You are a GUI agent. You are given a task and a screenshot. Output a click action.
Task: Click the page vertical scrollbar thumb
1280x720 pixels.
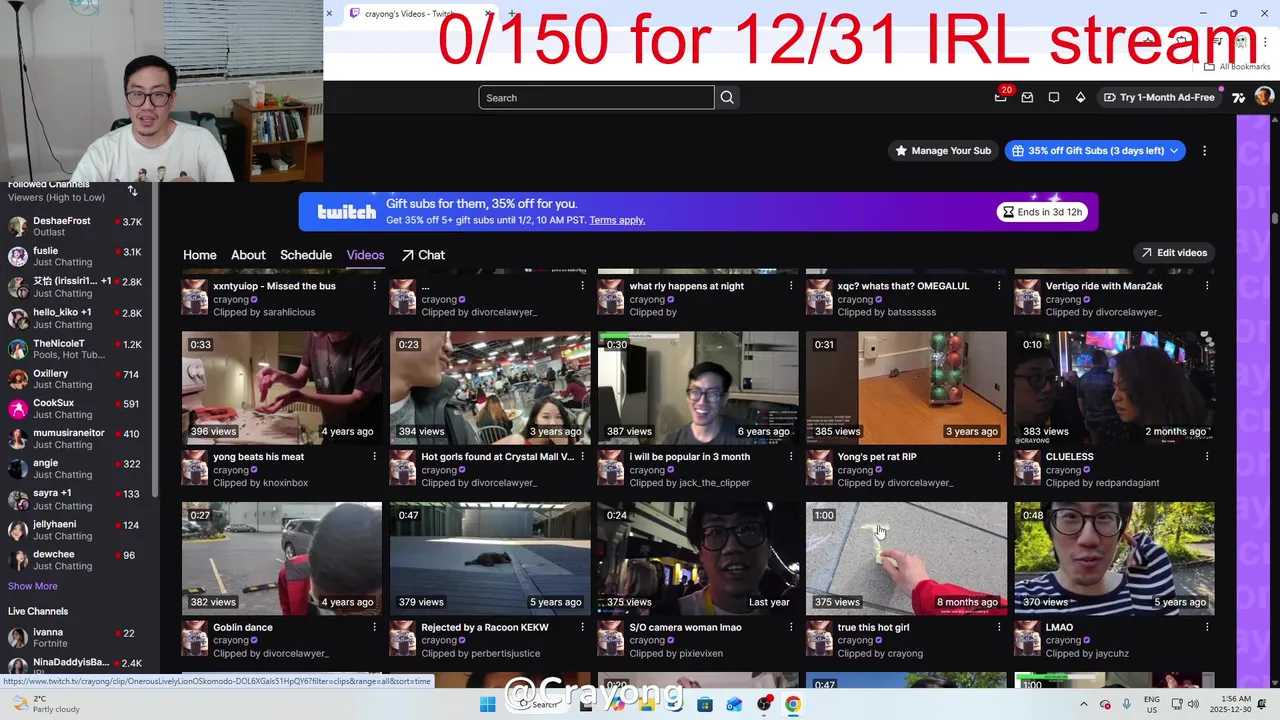(x=1275, y=219)
